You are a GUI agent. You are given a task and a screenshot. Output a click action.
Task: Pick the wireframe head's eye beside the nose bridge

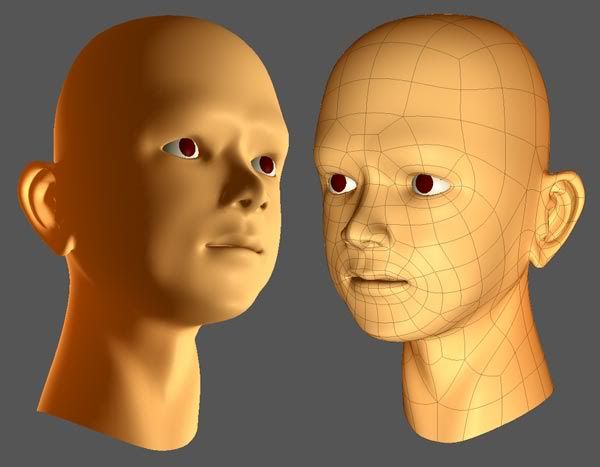(340, 183)
